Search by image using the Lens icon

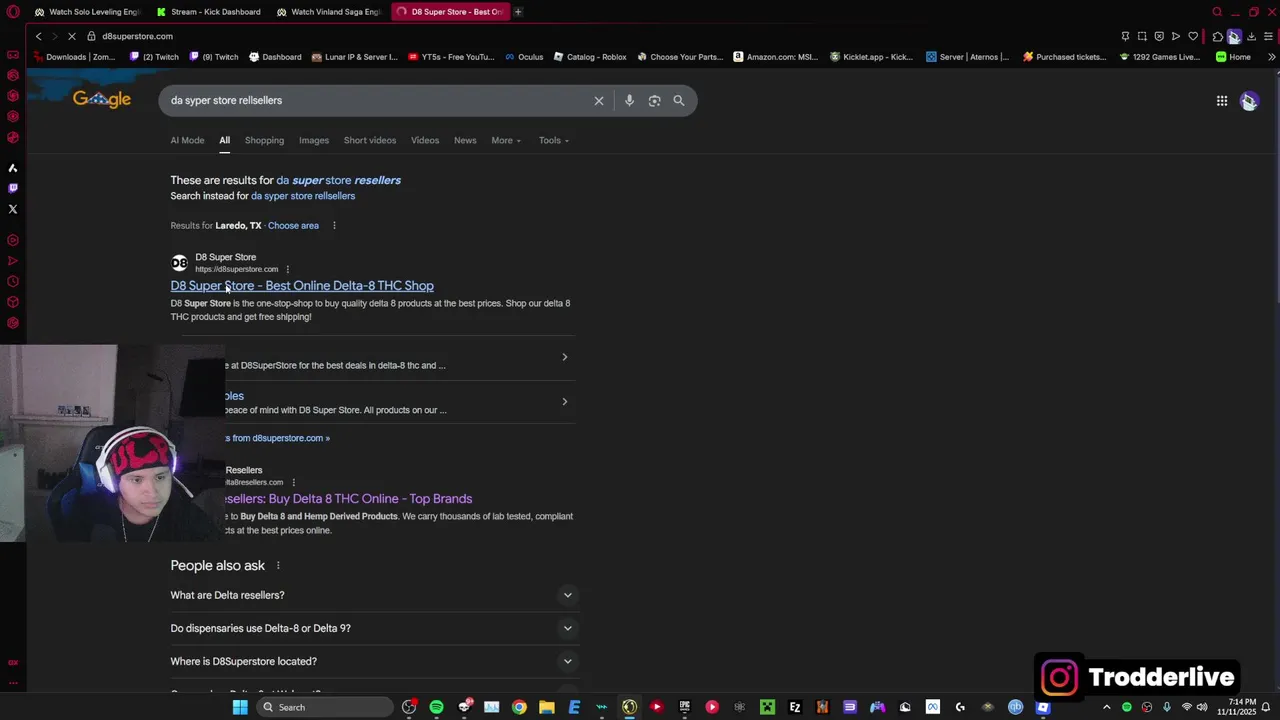coord(654,100)
